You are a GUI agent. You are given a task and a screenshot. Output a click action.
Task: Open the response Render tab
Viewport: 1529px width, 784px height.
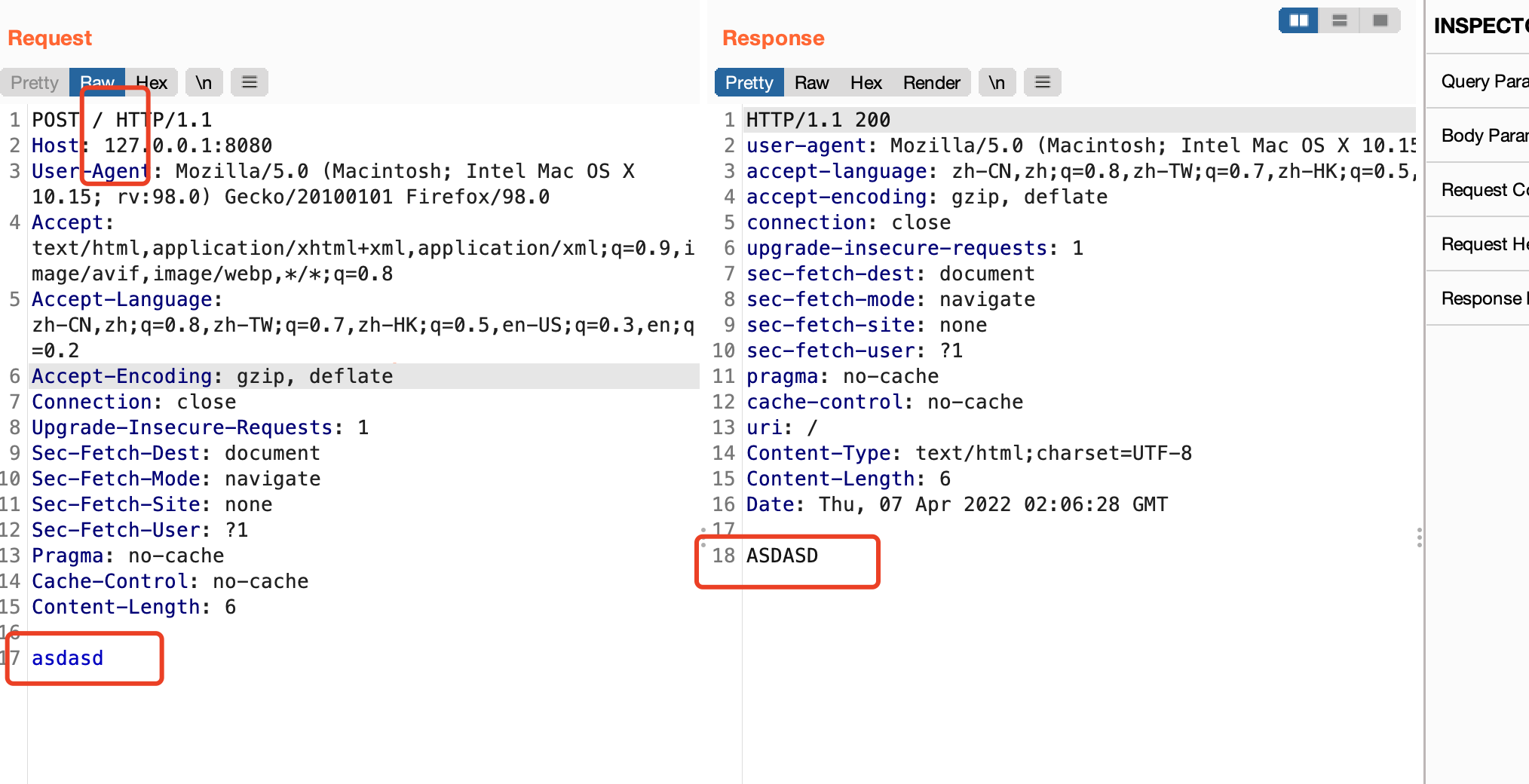(932, 82)
